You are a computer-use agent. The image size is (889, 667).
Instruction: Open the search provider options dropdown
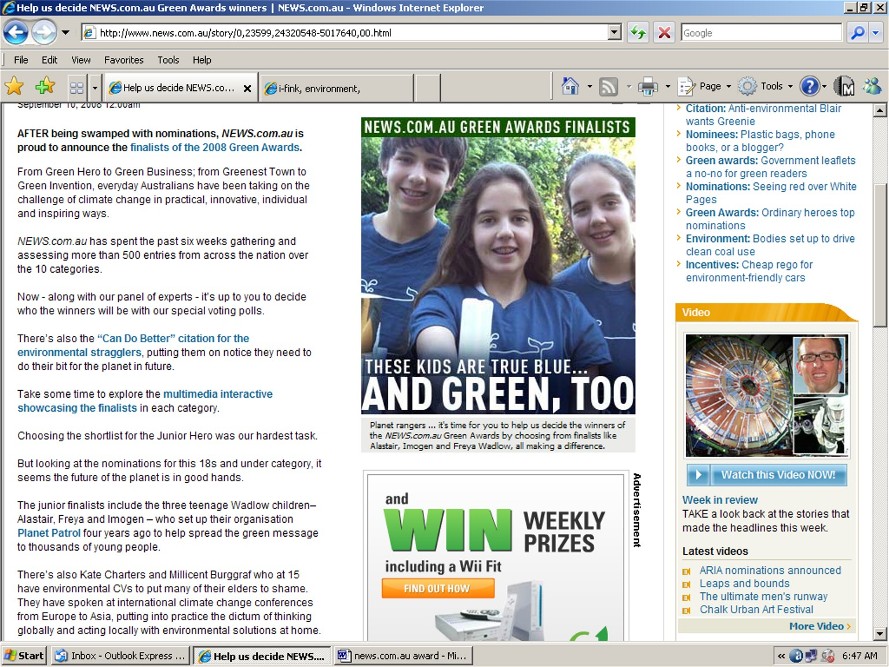click(x=876, y=33)
